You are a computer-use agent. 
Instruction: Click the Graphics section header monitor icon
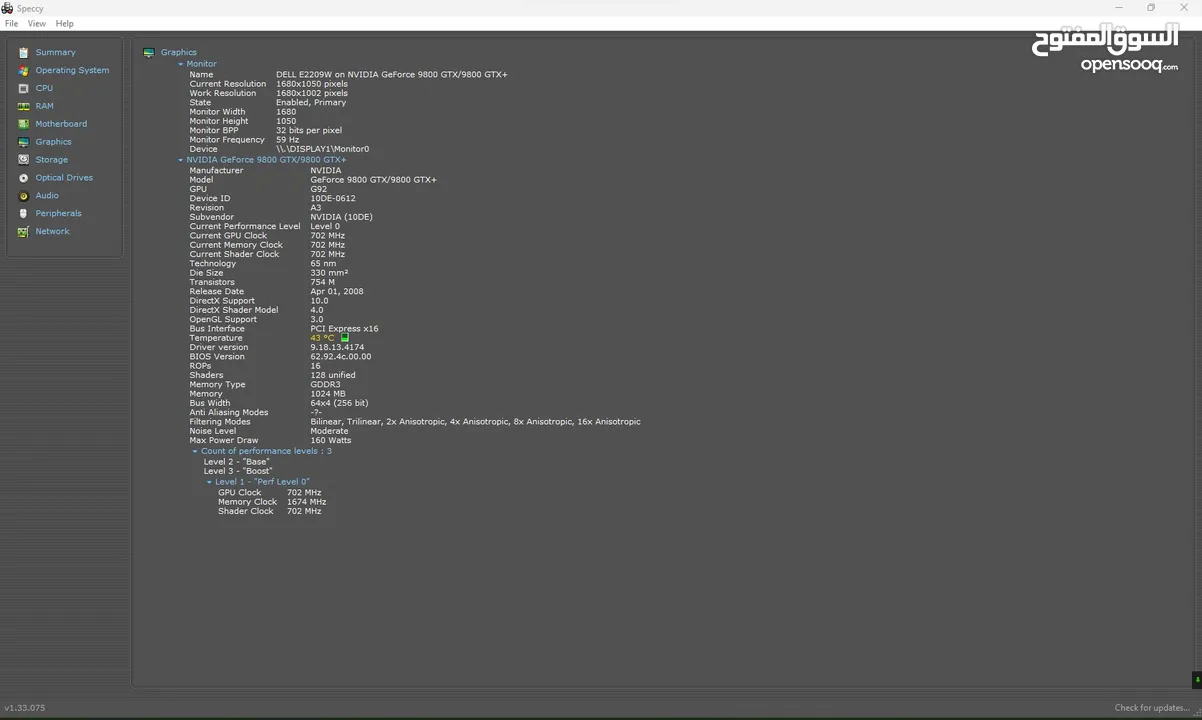(149, 53)
